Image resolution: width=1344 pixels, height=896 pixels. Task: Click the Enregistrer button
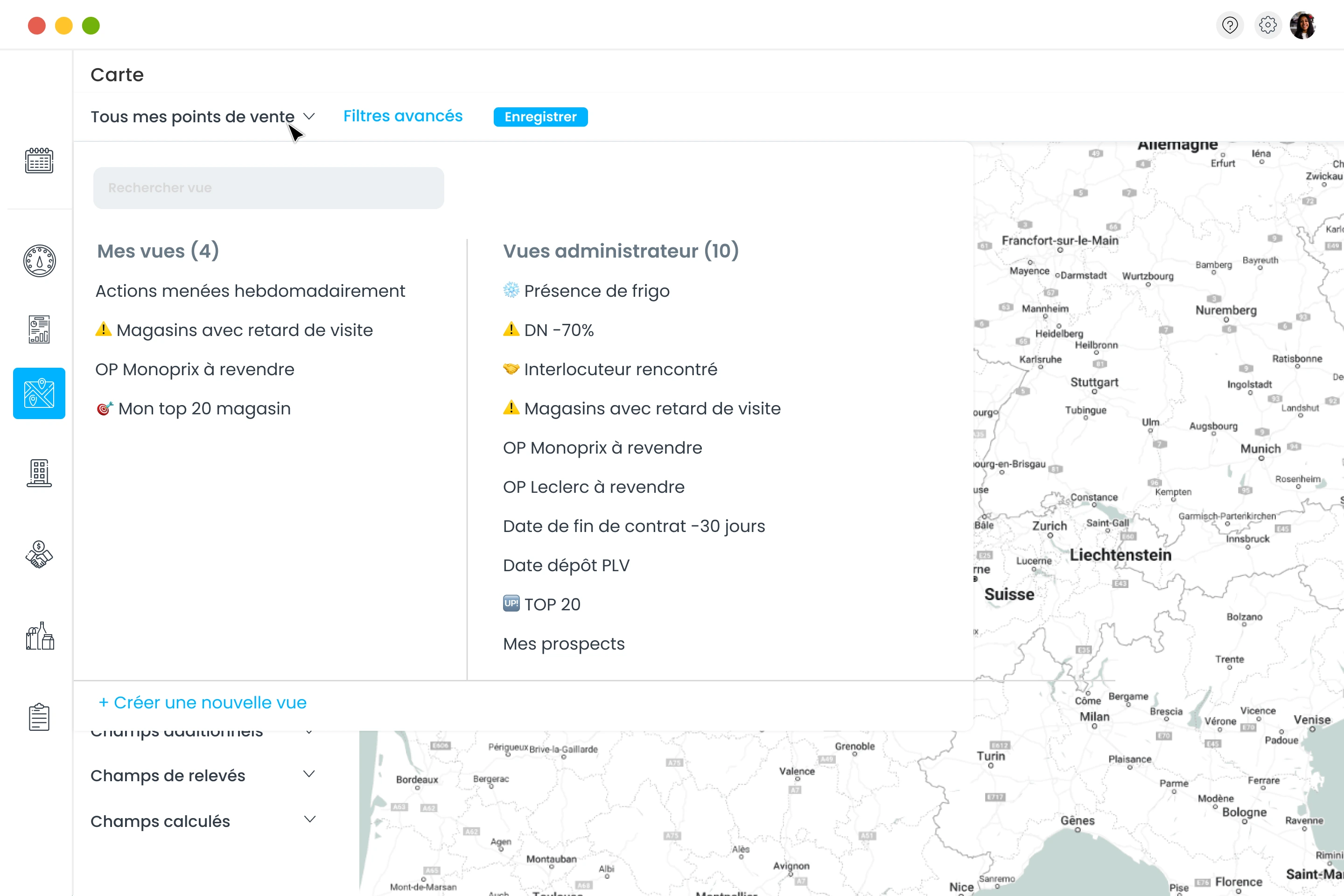[540, 117]
